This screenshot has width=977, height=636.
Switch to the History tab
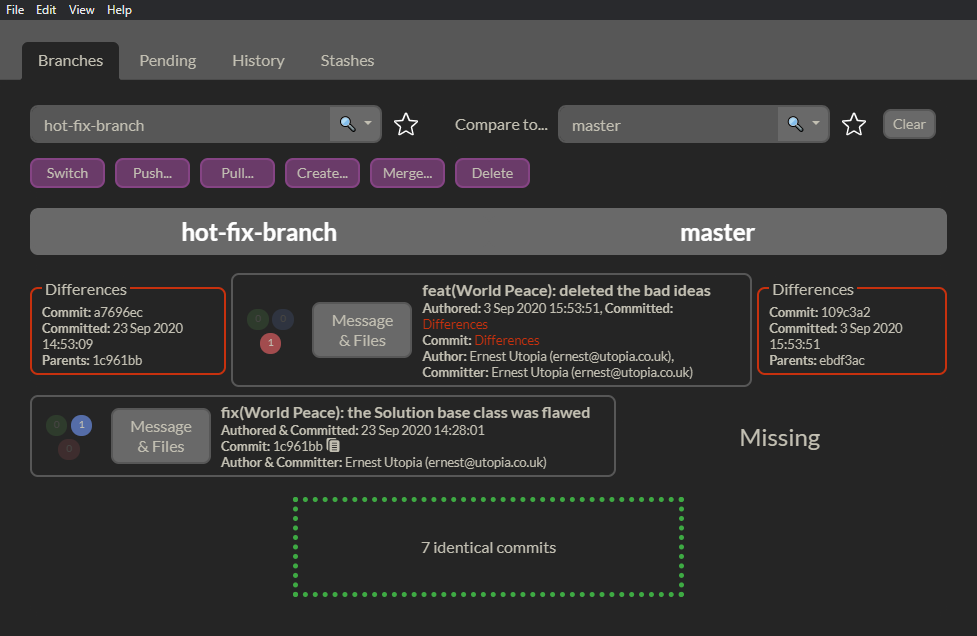coord(259,60)
